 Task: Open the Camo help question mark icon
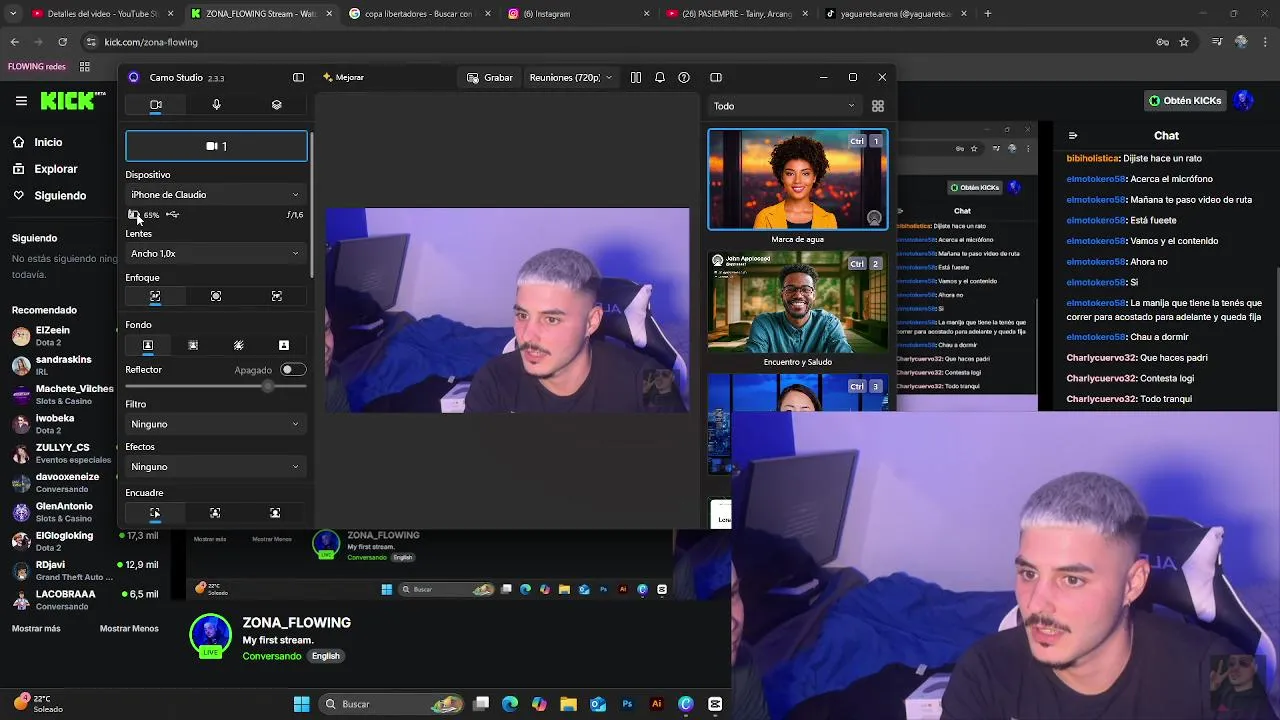point(684,77)
